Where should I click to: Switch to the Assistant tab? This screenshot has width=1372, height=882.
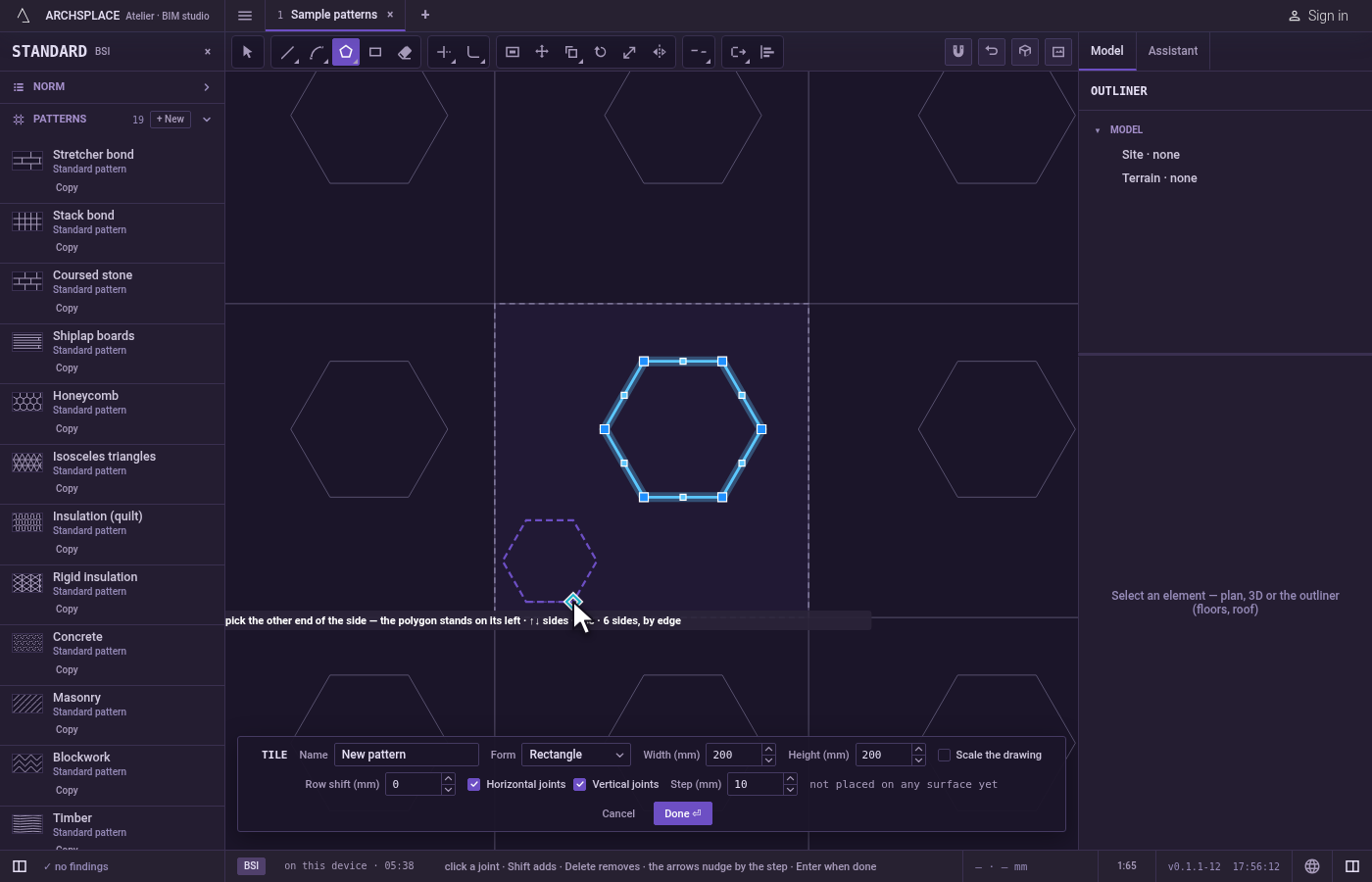(x=1173, y=51)
